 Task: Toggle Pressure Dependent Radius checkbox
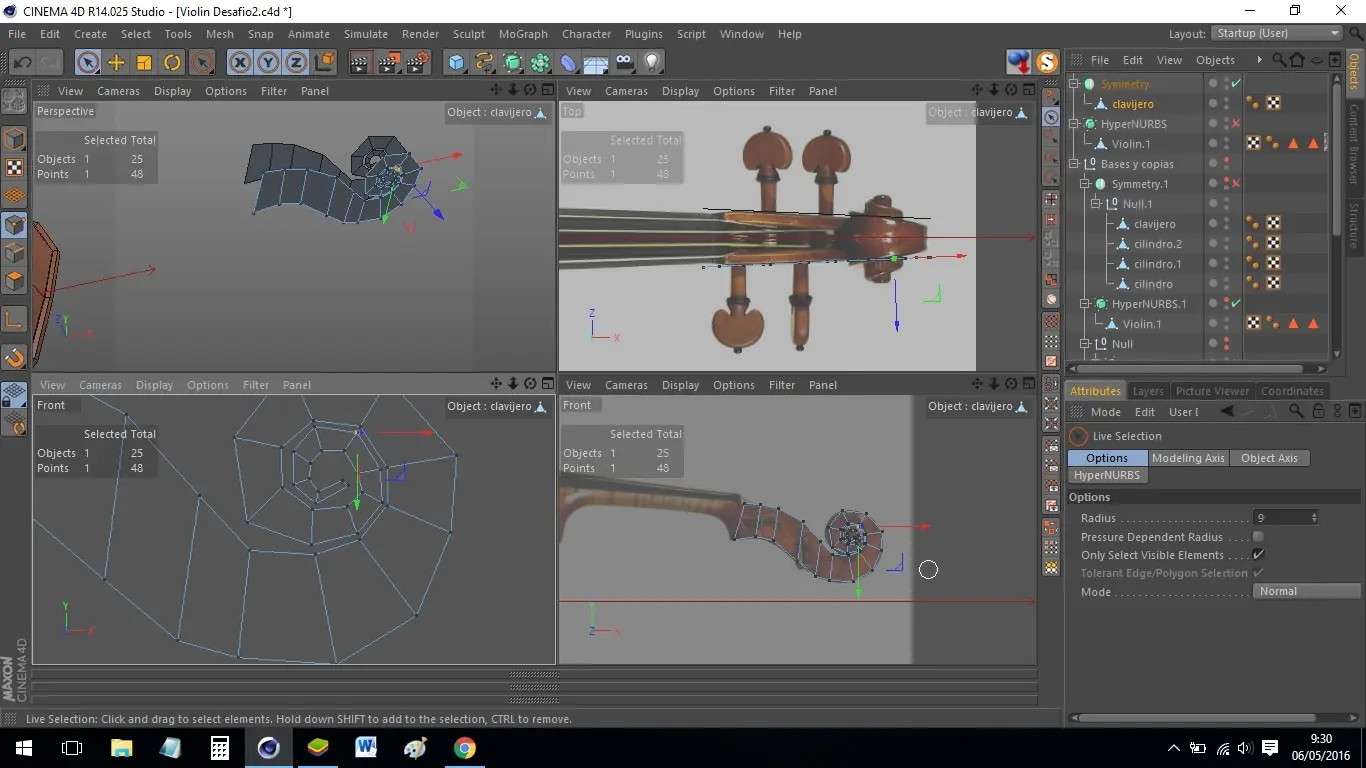click(x=1258, y=537)
